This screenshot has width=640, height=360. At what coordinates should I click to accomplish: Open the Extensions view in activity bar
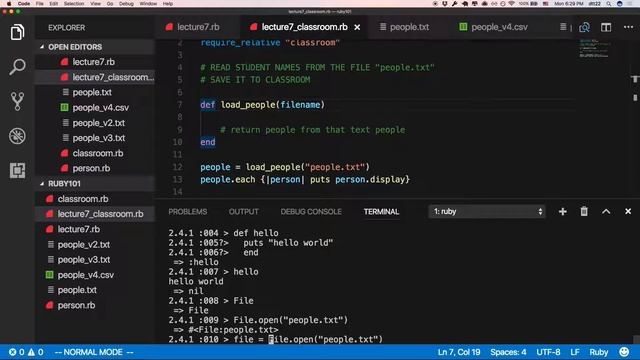[x=17, y=170]
